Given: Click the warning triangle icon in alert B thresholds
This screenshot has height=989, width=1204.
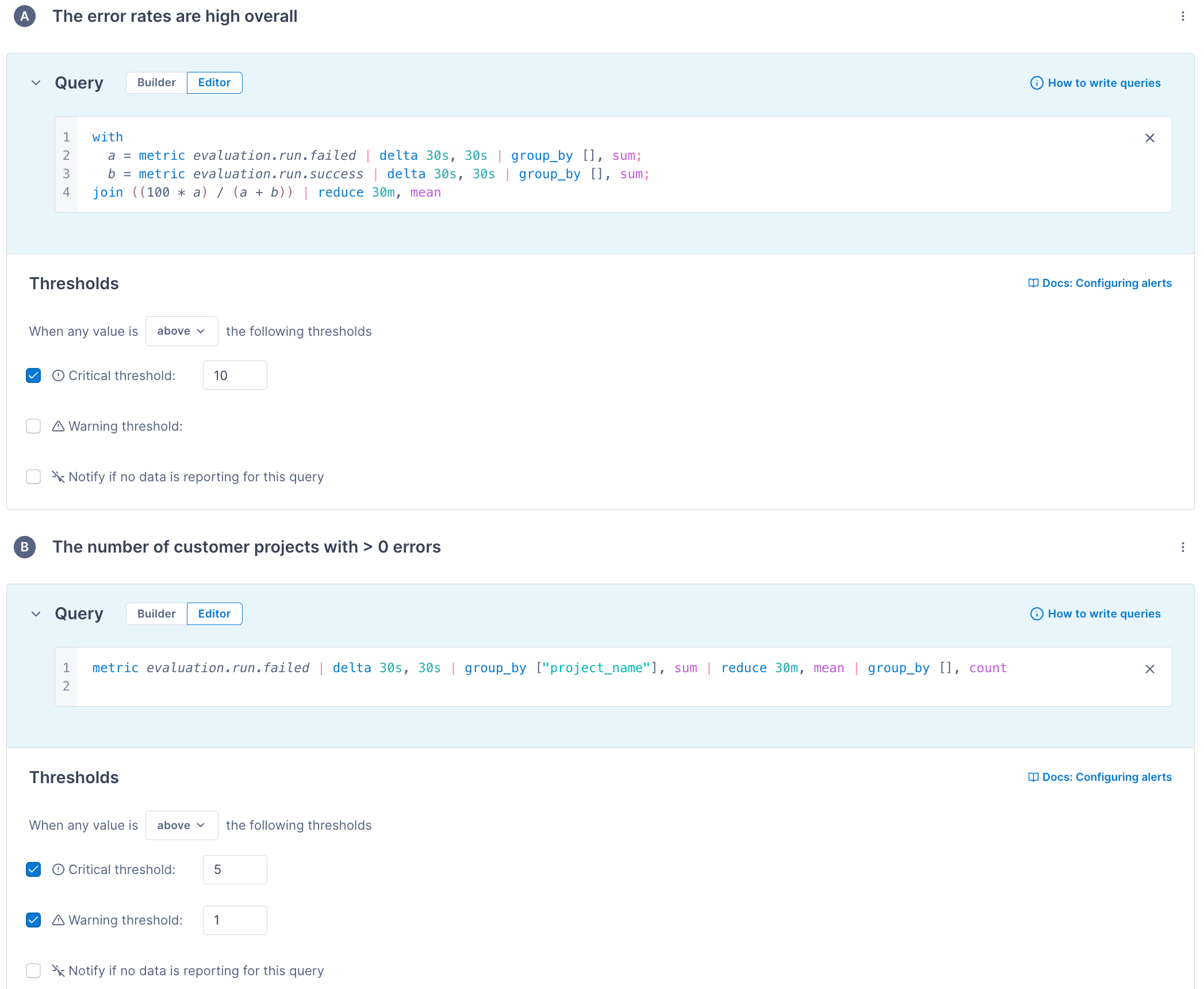Looking at the screenshot, I should 57,920.
